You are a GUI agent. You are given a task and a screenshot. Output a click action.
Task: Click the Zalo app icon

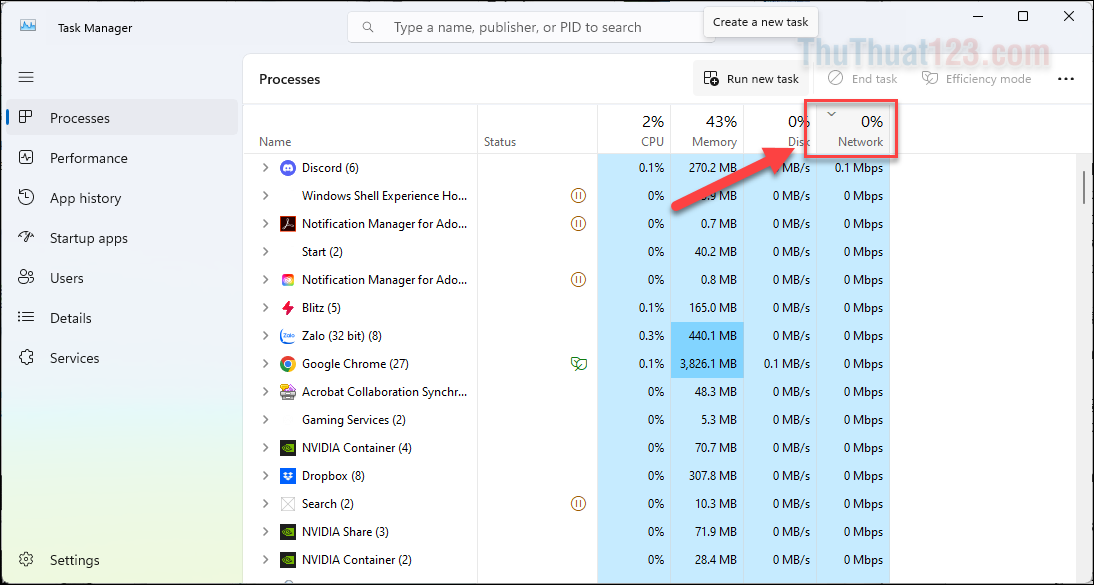[x=287, y=336]
